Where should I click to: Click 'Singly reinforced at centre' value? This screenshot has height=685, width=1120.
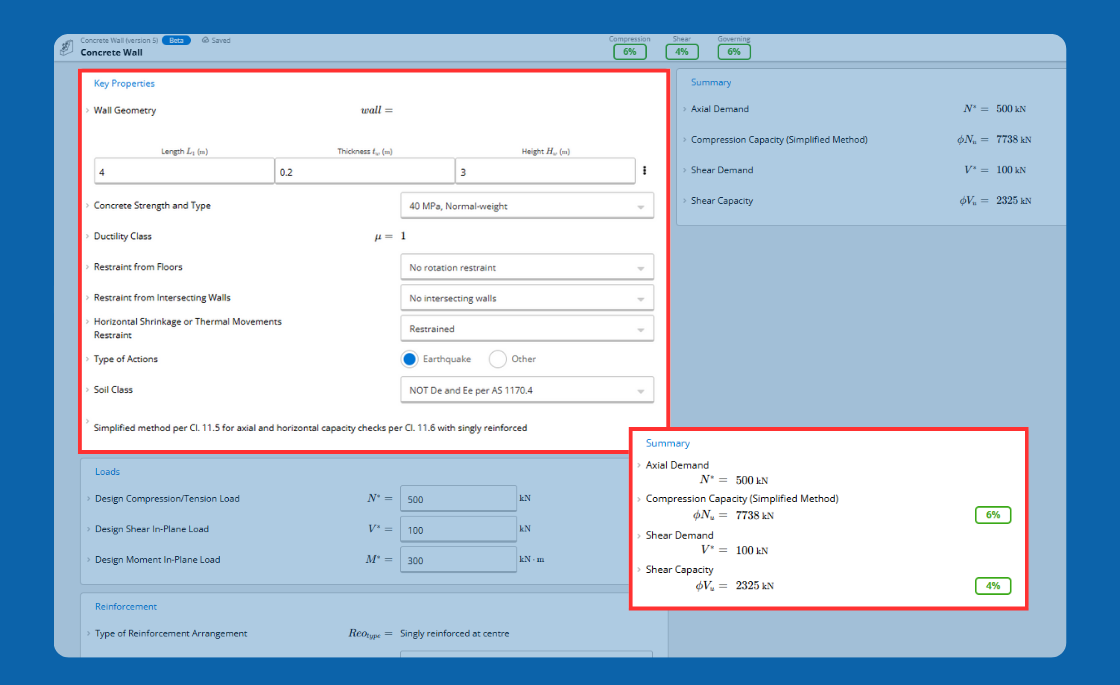[454, 634]
